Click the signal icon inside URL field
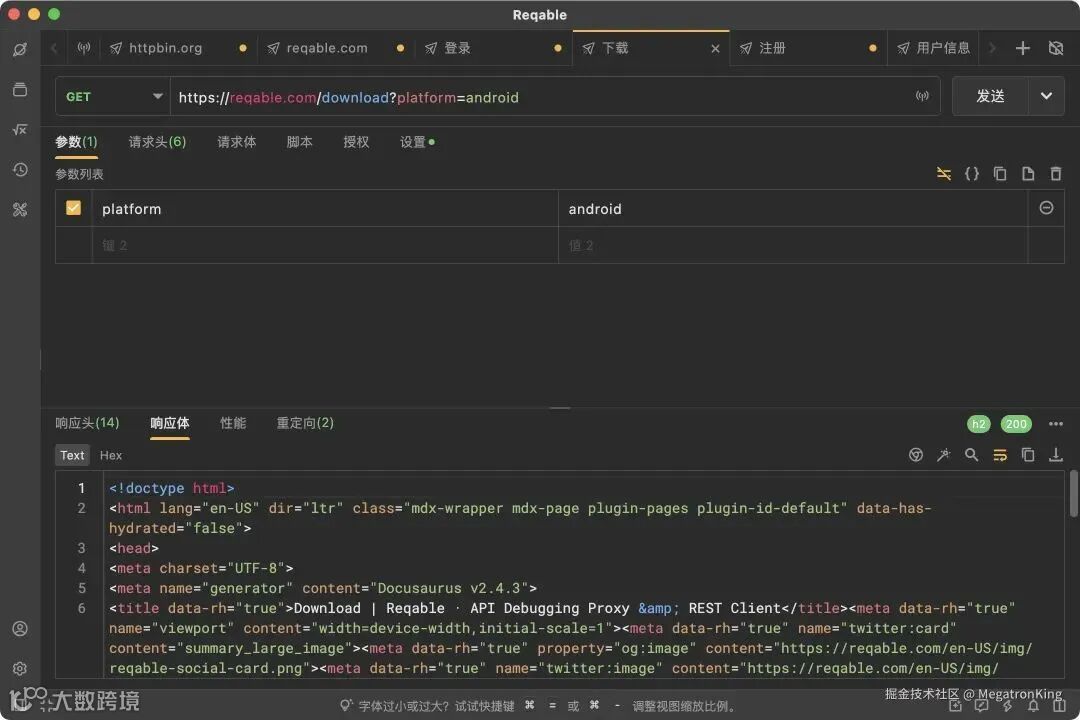Screen dimensions: 1080x720 (922, 96)
